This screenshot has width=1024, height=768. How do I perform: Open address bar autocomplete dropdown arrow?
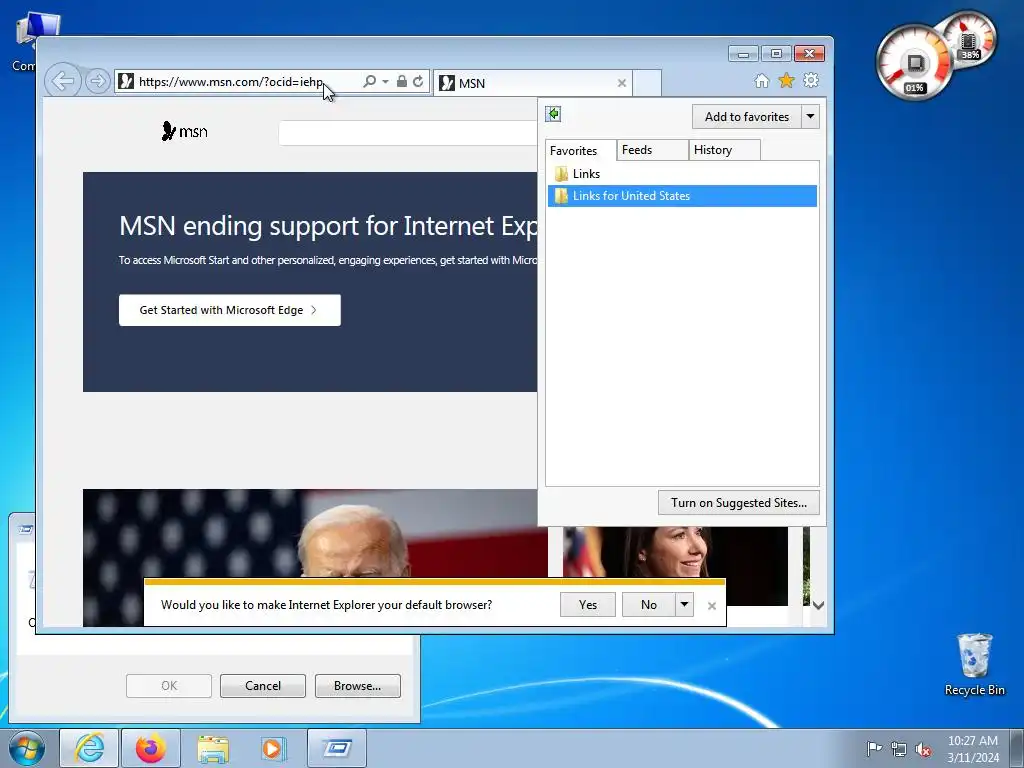(385, 82)
